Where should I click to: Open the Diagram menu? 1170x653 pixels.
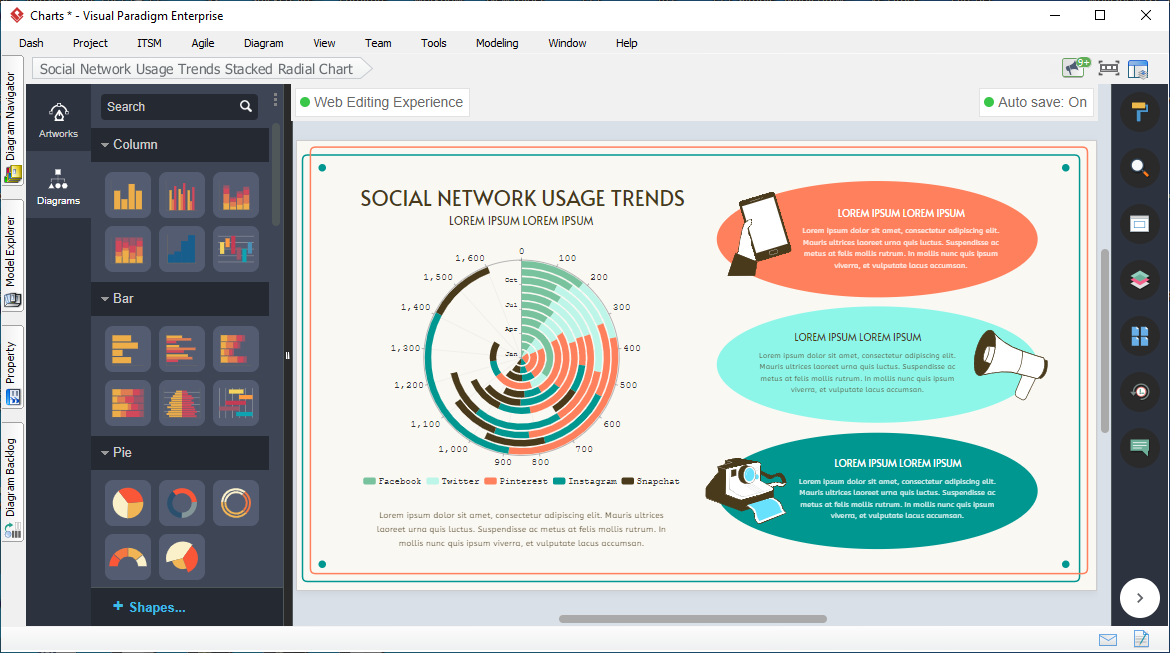click(263, 43)
